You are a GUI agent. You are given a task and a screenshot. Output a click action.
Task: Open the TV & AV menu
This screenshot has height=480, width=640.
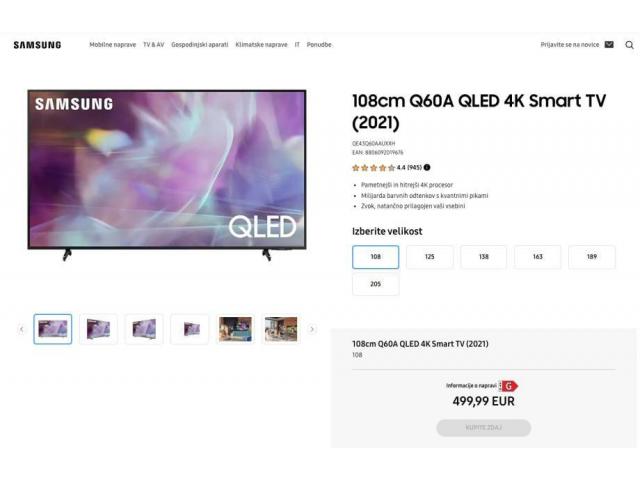153,45
